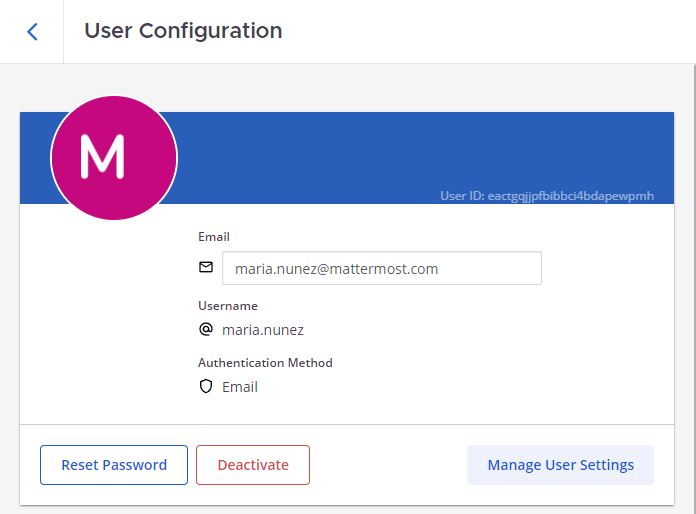
Task: Click the Deactivate button
Action: tap(253, 465)
